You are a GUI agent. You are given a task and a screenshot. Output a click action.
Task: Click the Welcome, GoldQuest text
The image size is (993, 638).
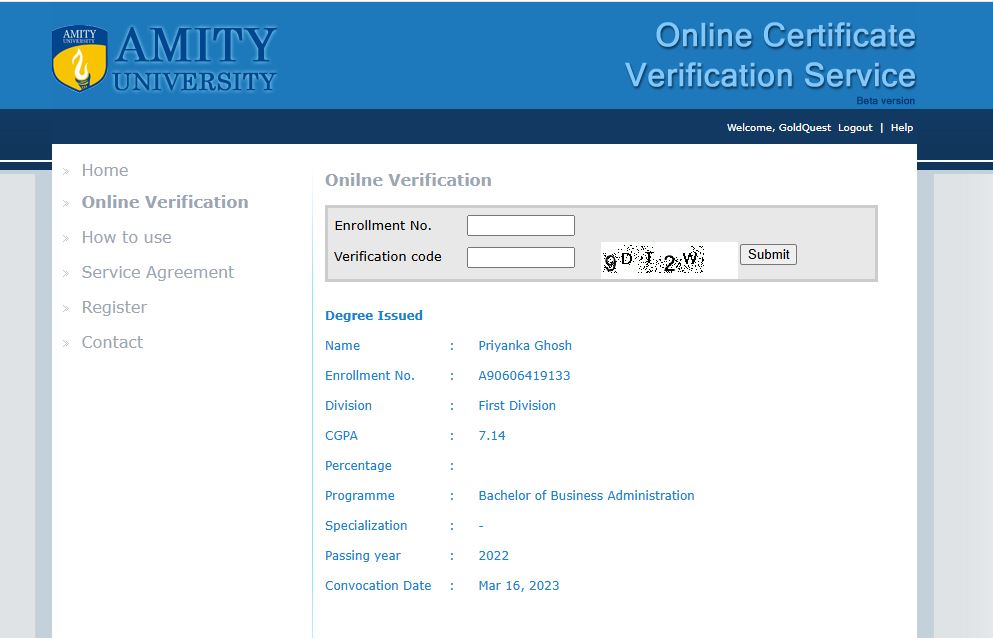tap(778, 128)
